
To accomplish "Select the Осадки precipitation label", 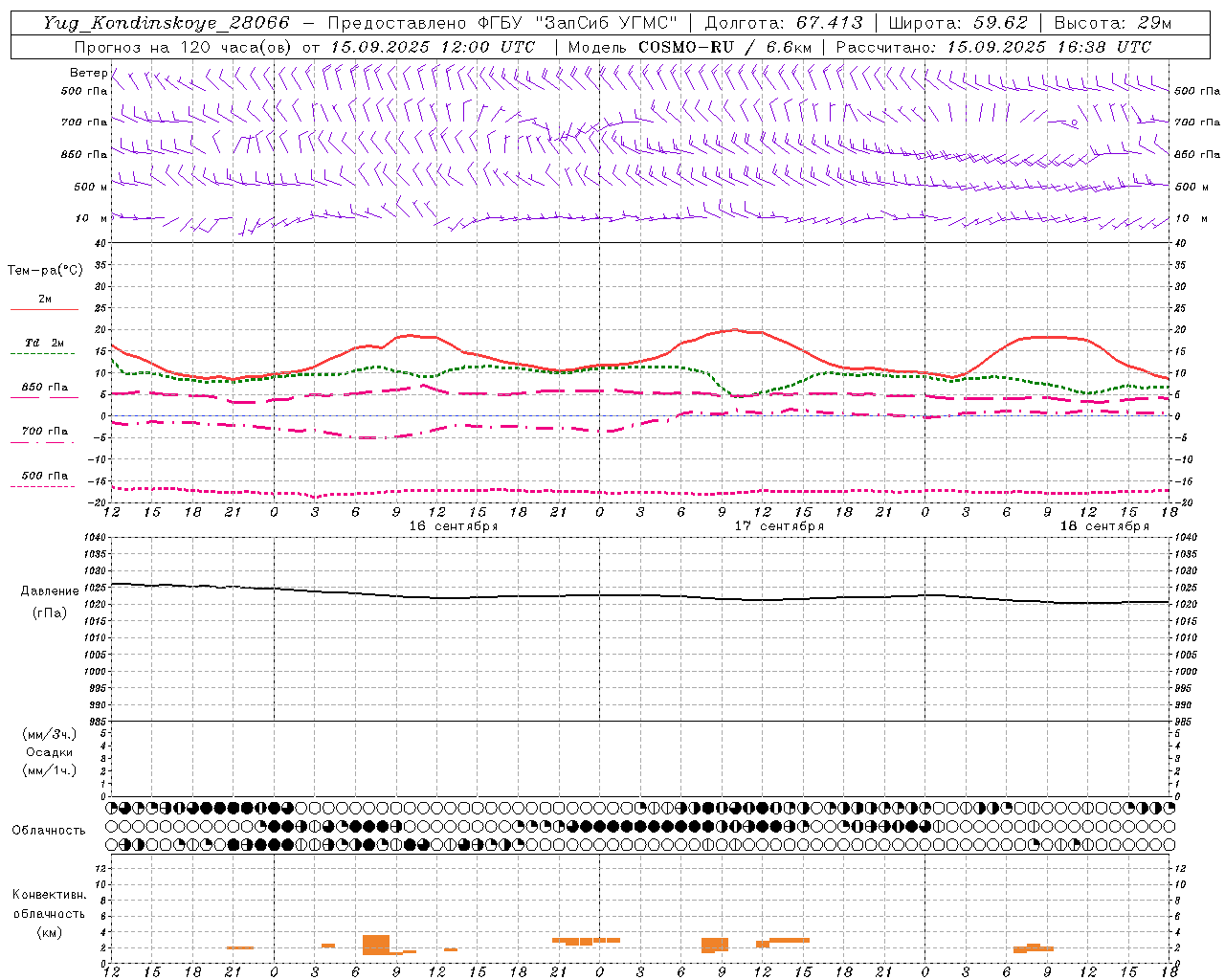I will point(50,752).
